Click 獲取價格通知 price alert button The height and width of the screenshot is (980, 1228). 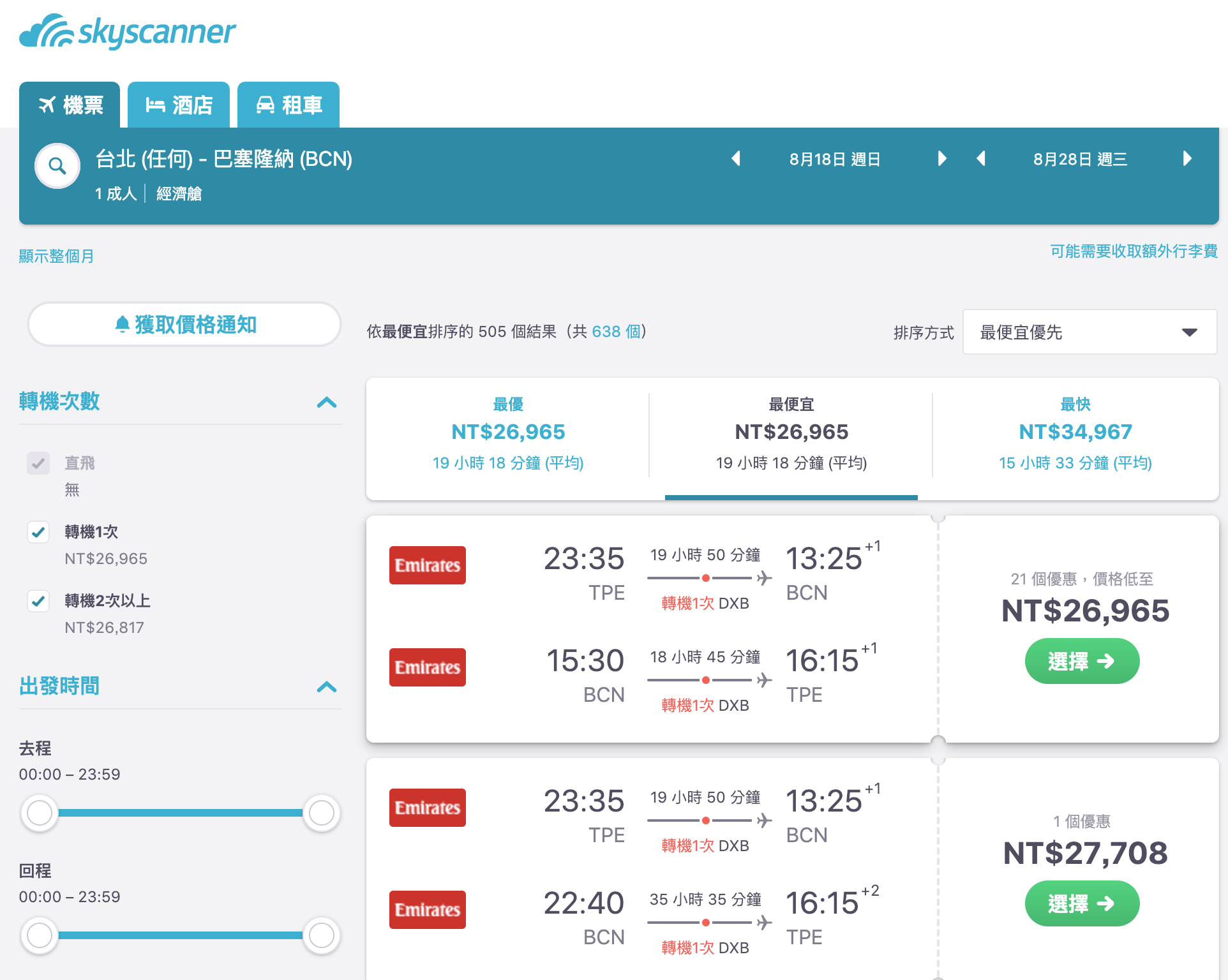184,325
